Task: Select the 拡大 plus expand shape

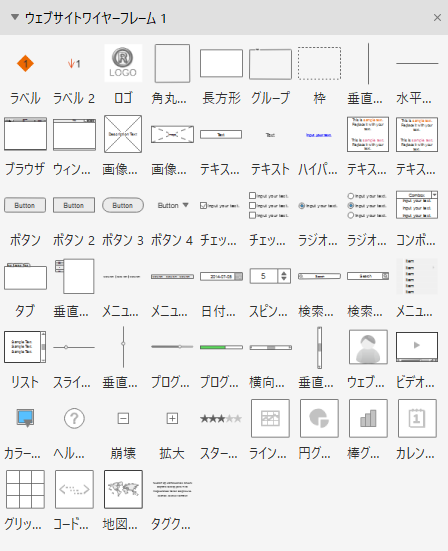Action: coord(172,419)
